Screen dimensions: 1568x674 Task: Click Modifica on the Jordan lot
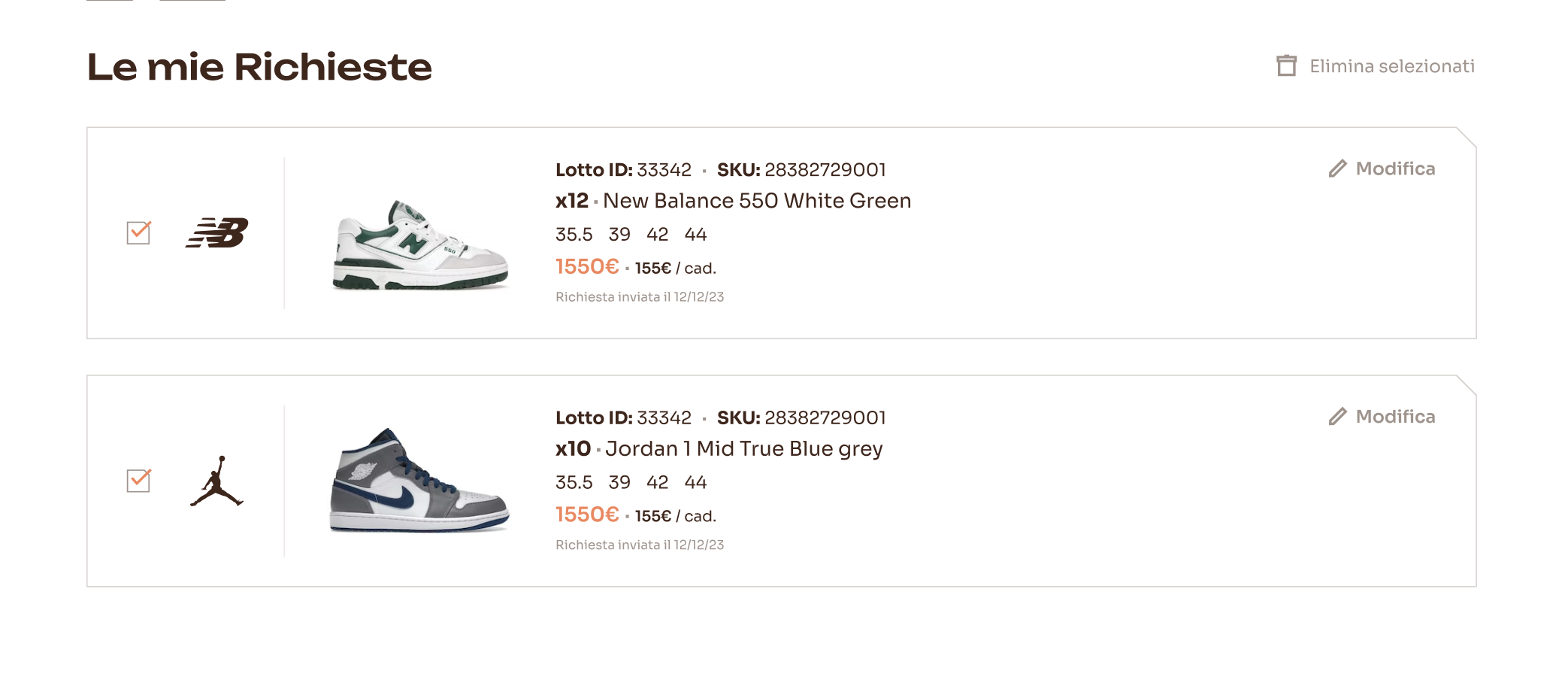[x=1395, y=417]
